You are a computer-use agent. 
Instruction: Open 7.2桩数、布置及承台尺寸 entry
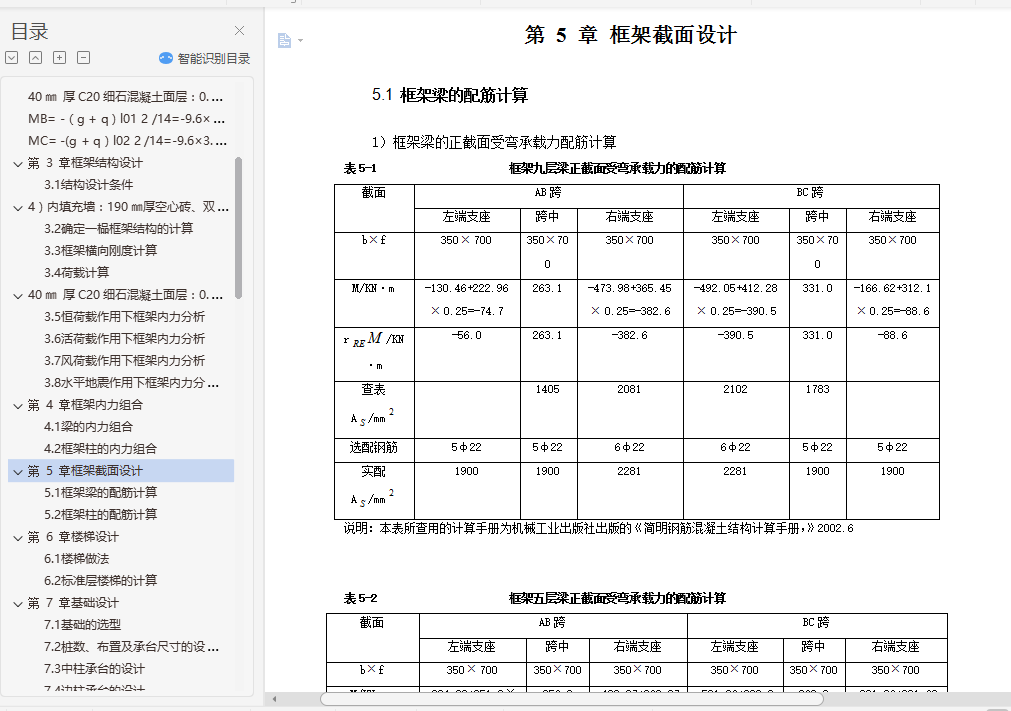click(x=132, y=647)
